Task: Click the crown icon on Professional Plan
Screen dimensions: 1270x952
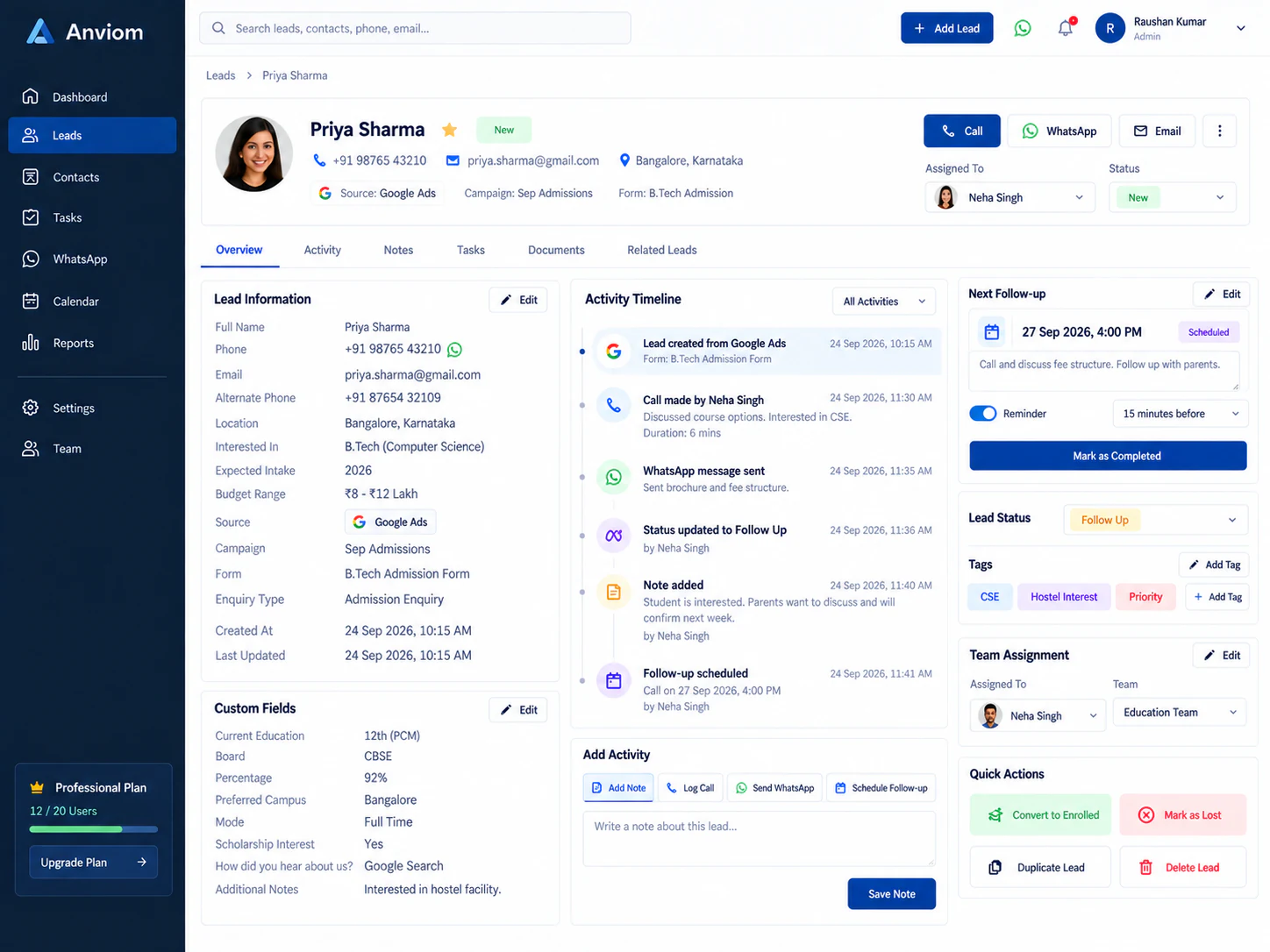Action: pyautogui.click(x=37, y=787)
